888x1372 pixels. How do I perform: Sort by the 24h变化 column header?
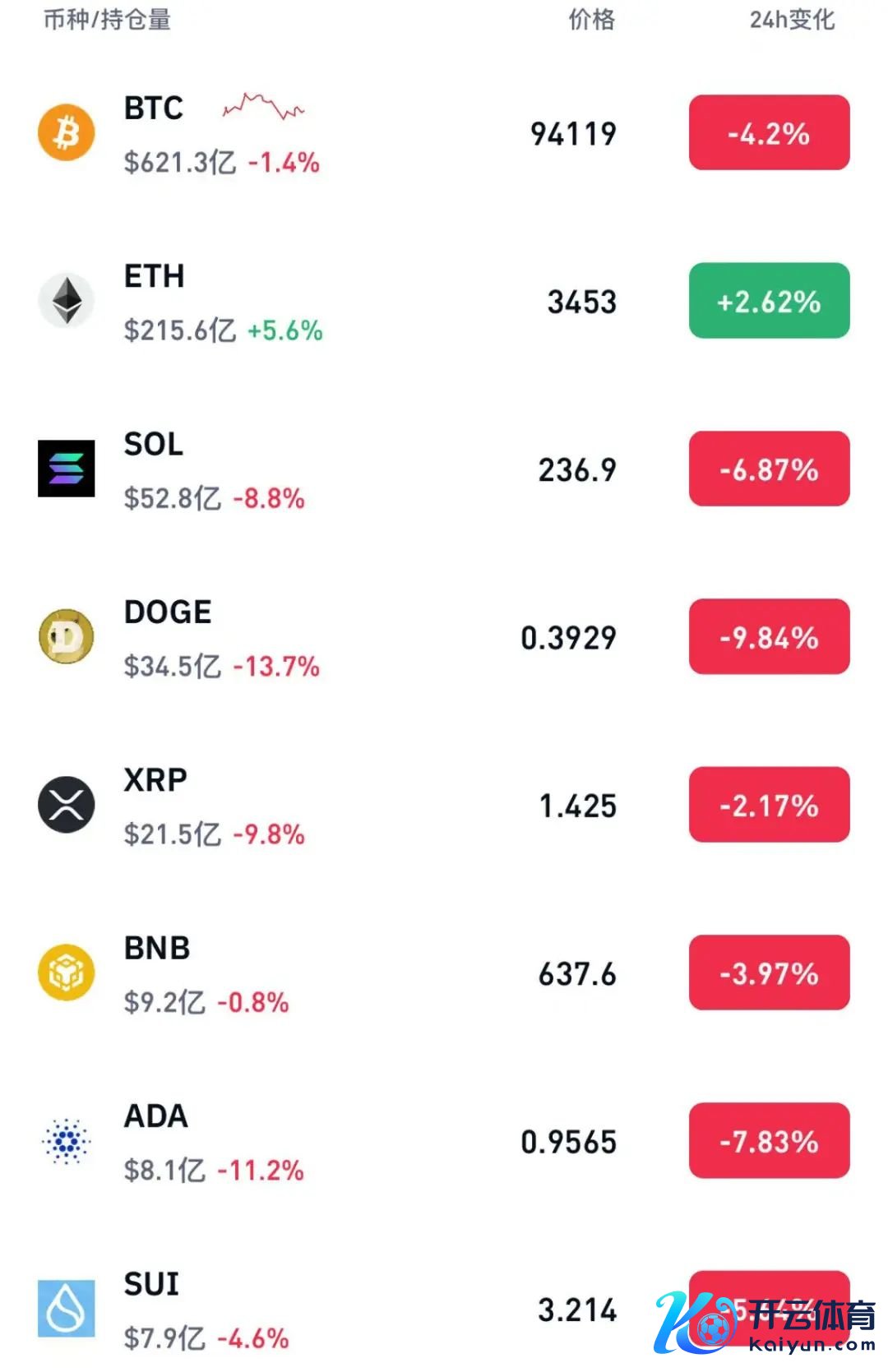pyautogui.click(x=792, y=20)
